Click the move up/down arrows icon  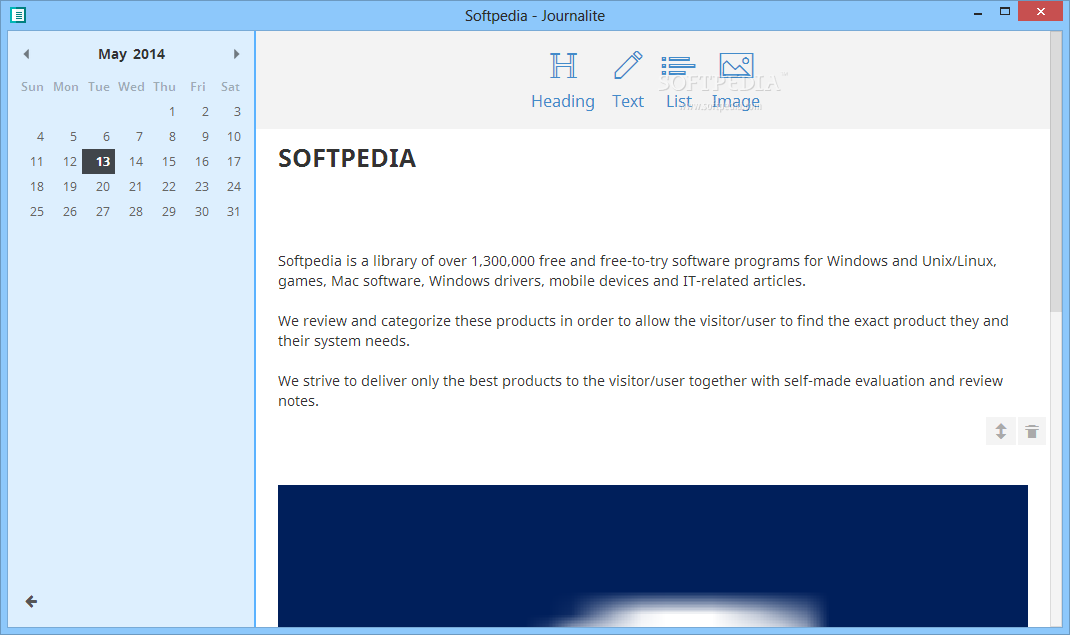click(x=1000, y=431)
